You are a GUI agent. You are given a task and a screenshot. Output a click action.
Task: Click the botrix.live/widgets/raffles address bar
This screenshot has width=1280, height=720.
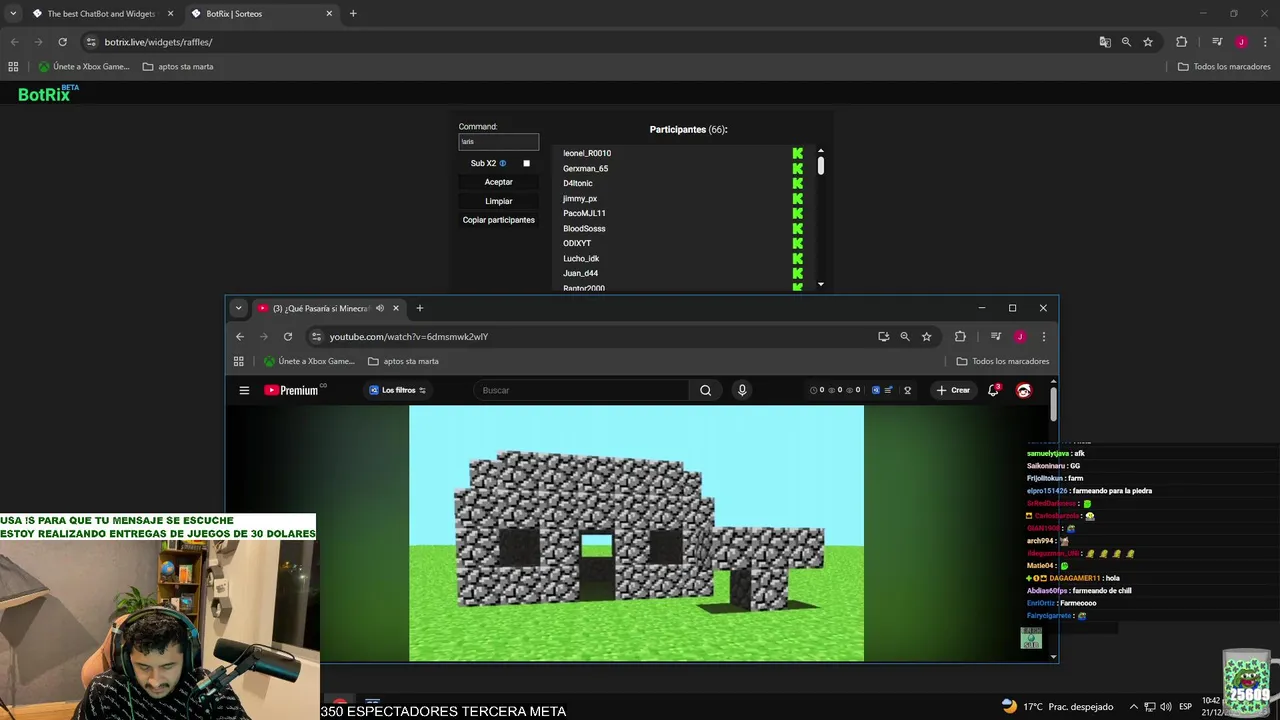pyautogui.click(x=590, y=42)
